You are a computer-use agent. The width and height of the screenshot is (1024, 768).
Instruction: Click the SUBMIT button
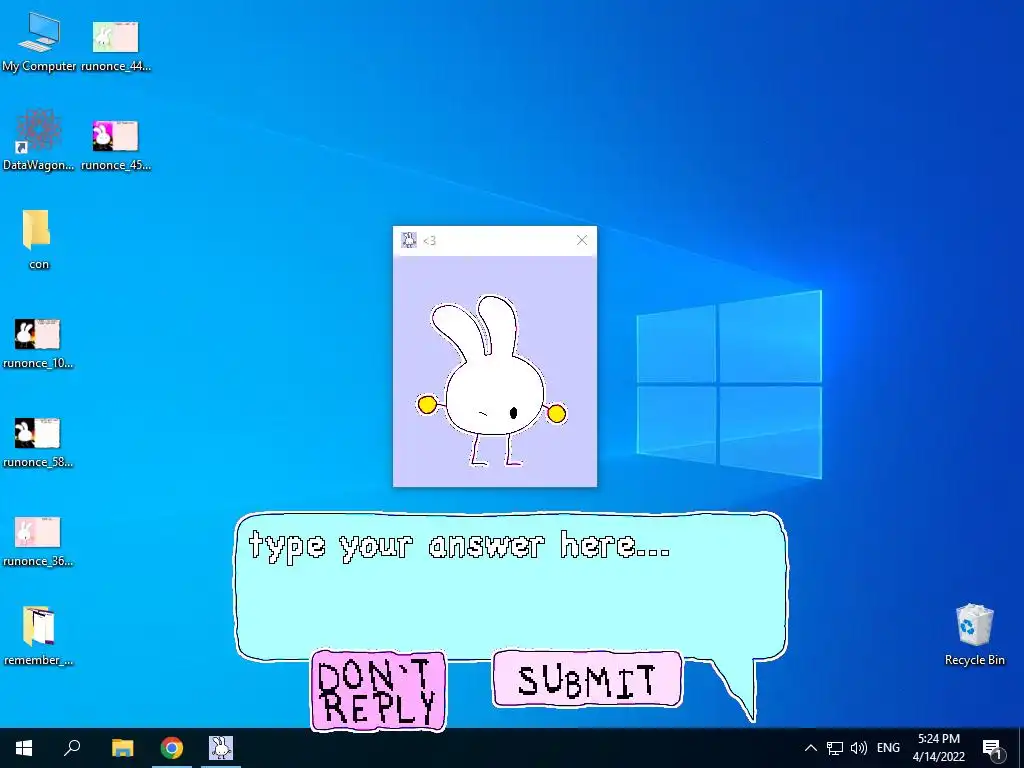tap(587, 679)
